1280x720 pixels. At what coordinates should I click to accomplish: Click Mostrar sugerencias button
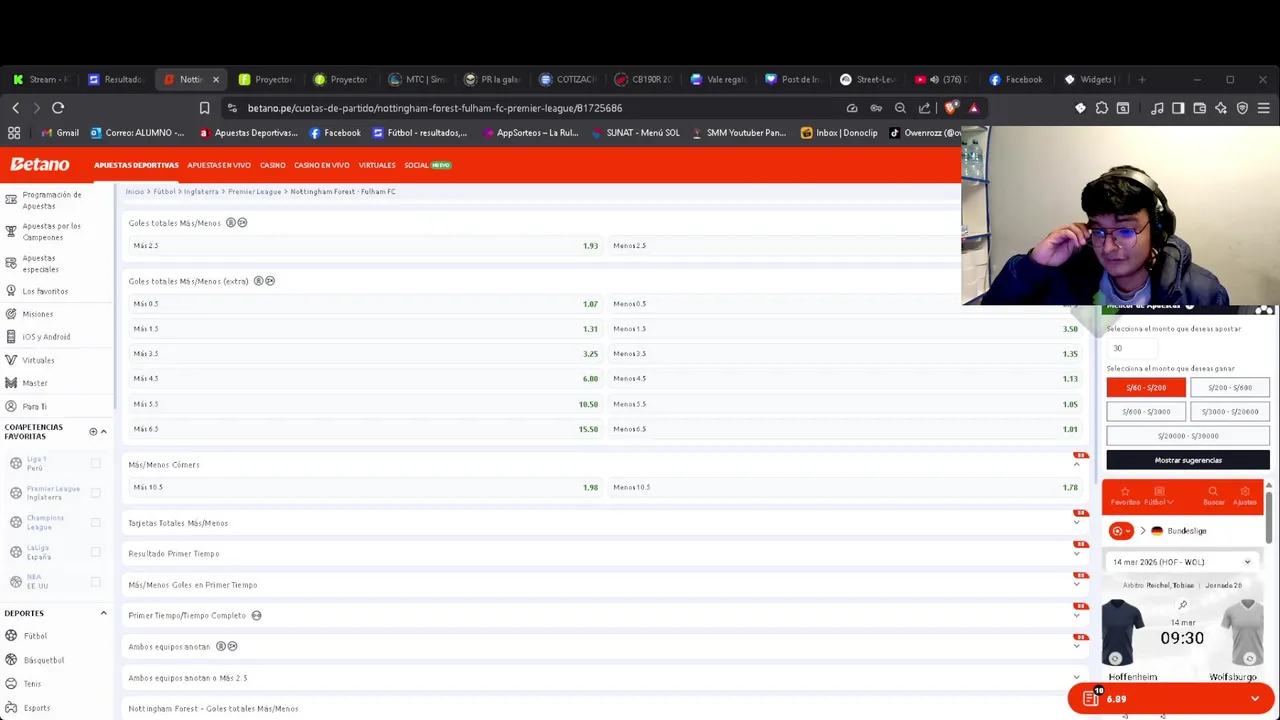tap(1188, 460)
